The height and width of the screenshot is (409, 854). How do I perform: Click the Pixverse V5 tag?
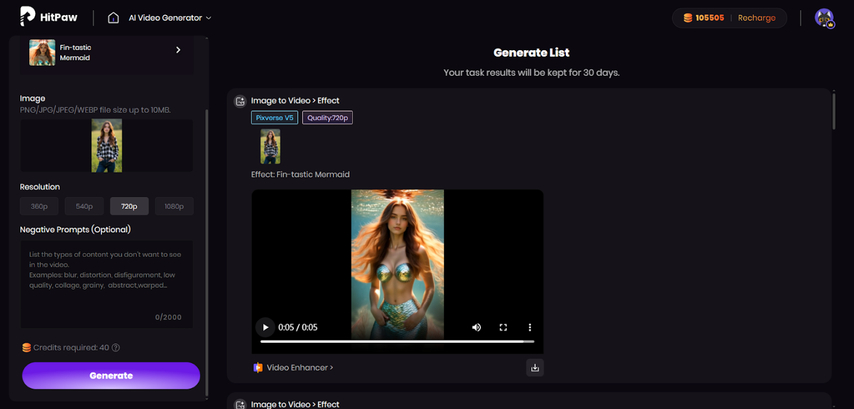[x=274, y=118]
